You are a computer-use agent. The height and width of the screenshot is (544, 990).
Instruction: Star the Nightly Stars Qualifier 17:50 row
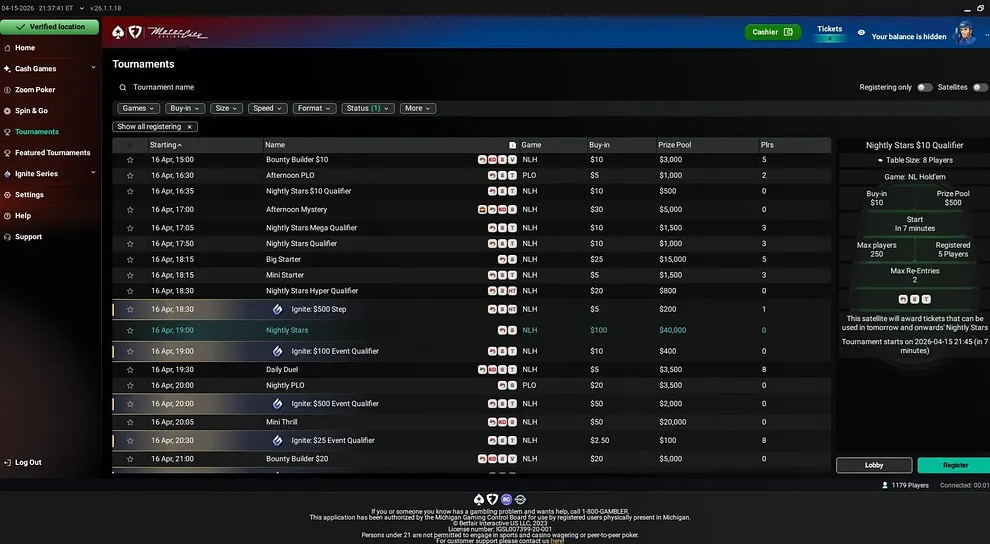coord(130,244)
